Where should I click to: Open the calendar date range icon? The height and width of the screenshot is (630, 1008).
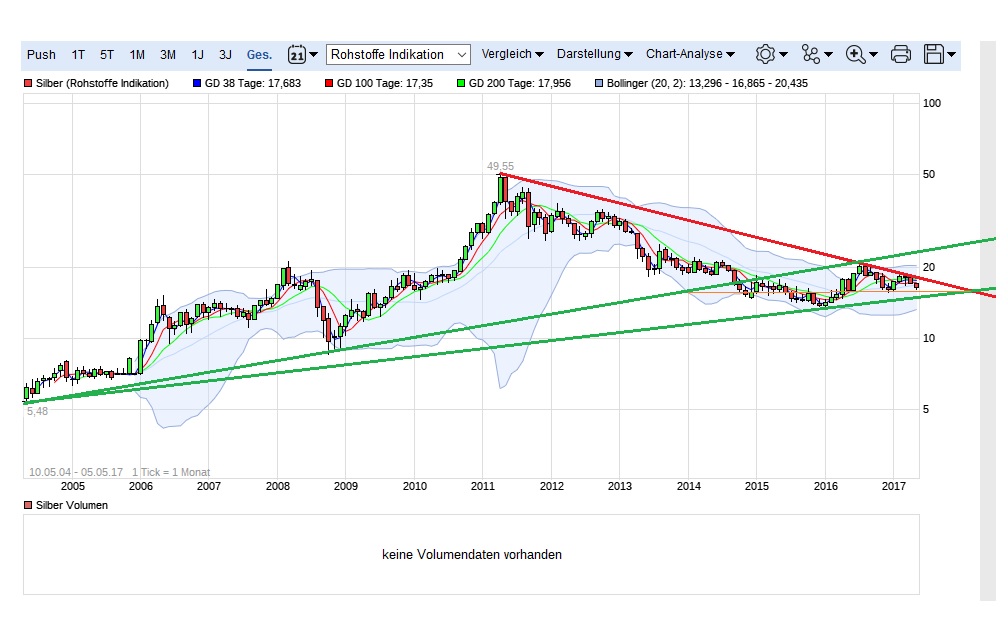tap(297, 54)
